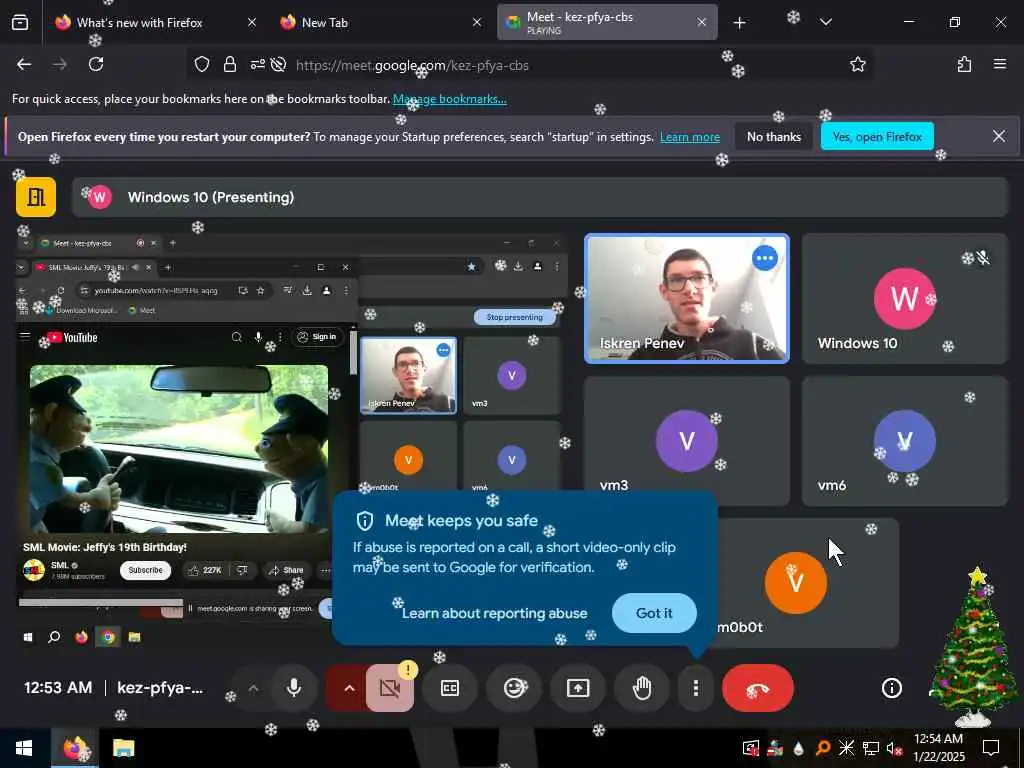The width and height of the screenshot is (1024, 768).
Task: Open Firefox from the taskbar
Action: (75, 748)
